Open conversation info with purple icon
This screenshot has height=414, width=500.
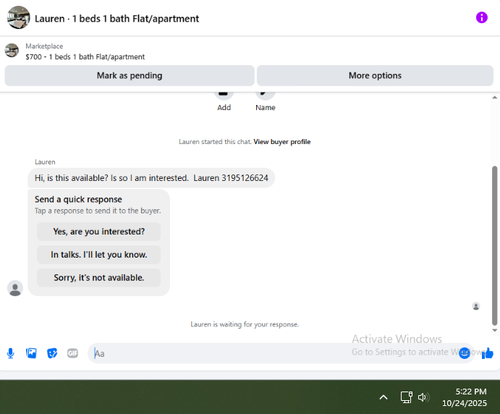click(x=481, y=18)
